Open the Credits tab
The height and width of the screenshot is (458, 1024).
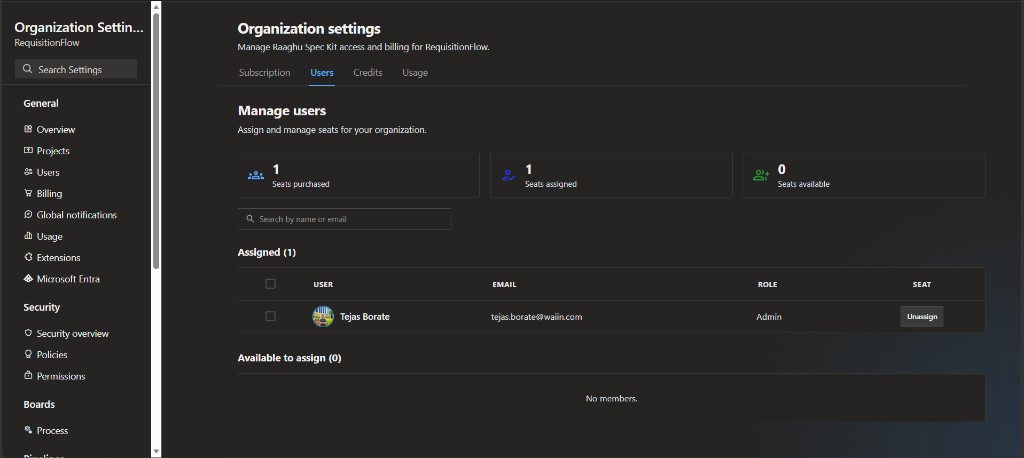pos(368,73)
